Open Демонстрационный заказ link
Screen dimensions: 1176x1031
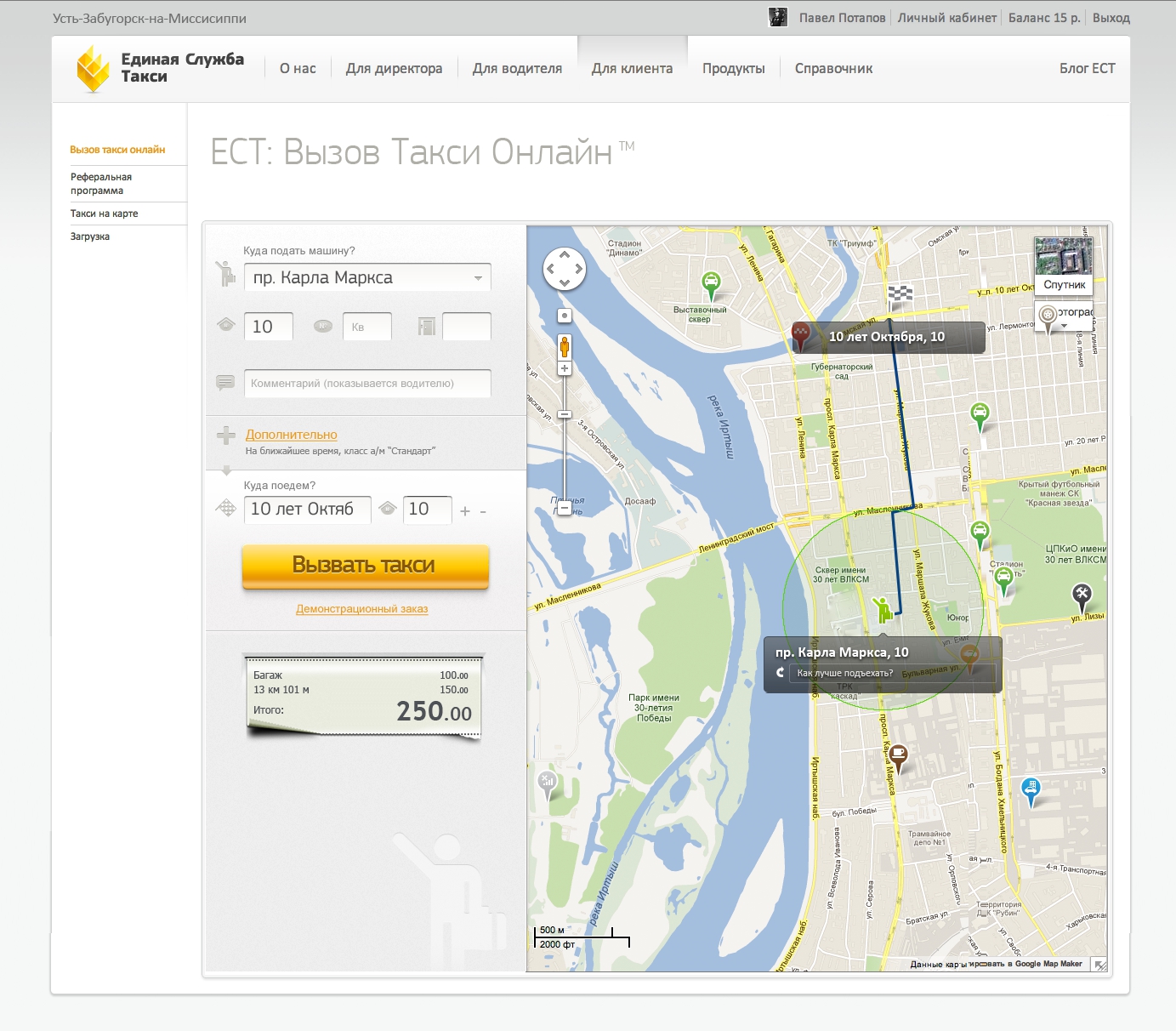pyautogui.click(x=361, y=608)
